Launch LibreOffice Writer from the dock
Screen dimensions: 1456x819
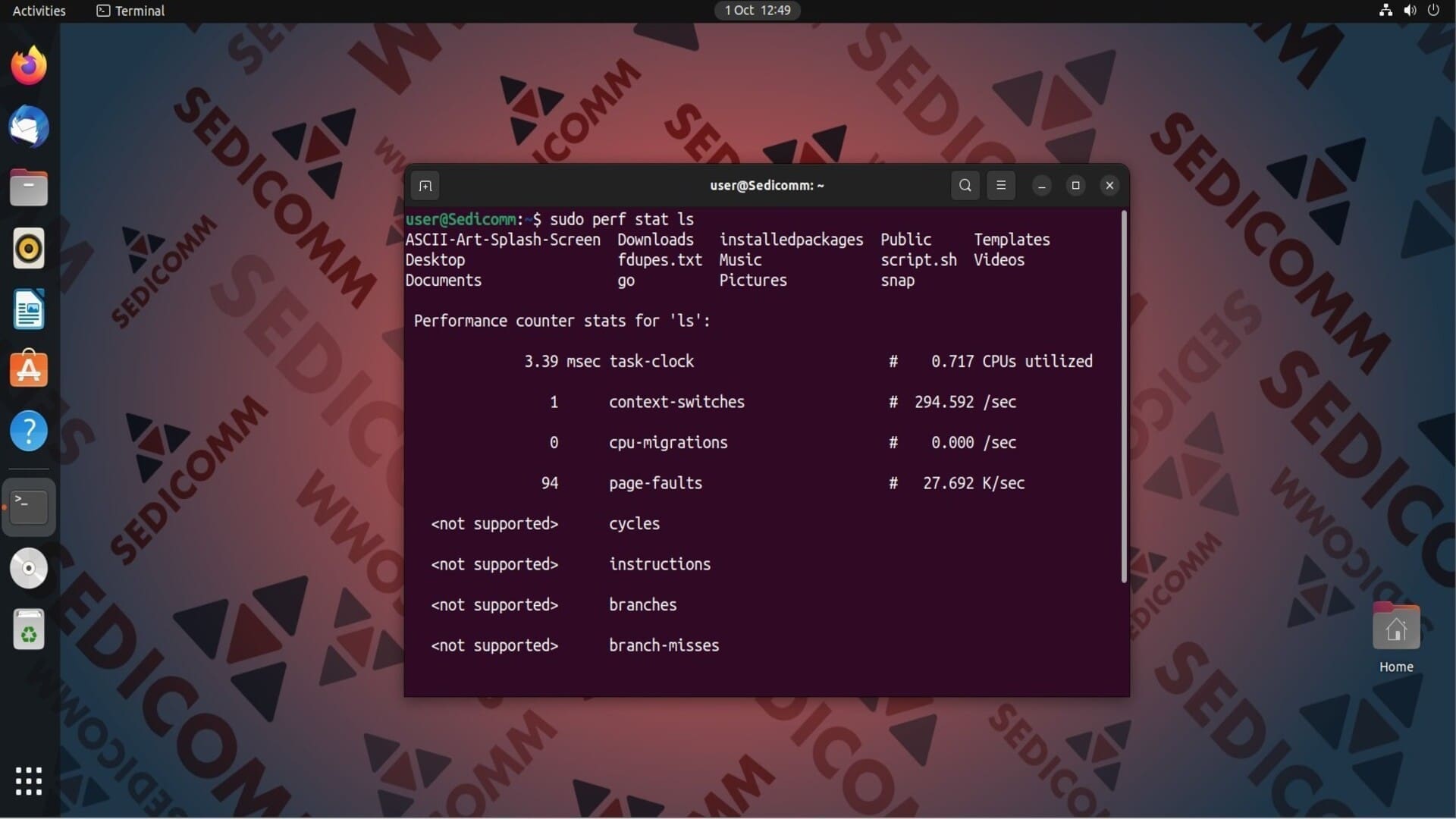[x=29, y=309]
